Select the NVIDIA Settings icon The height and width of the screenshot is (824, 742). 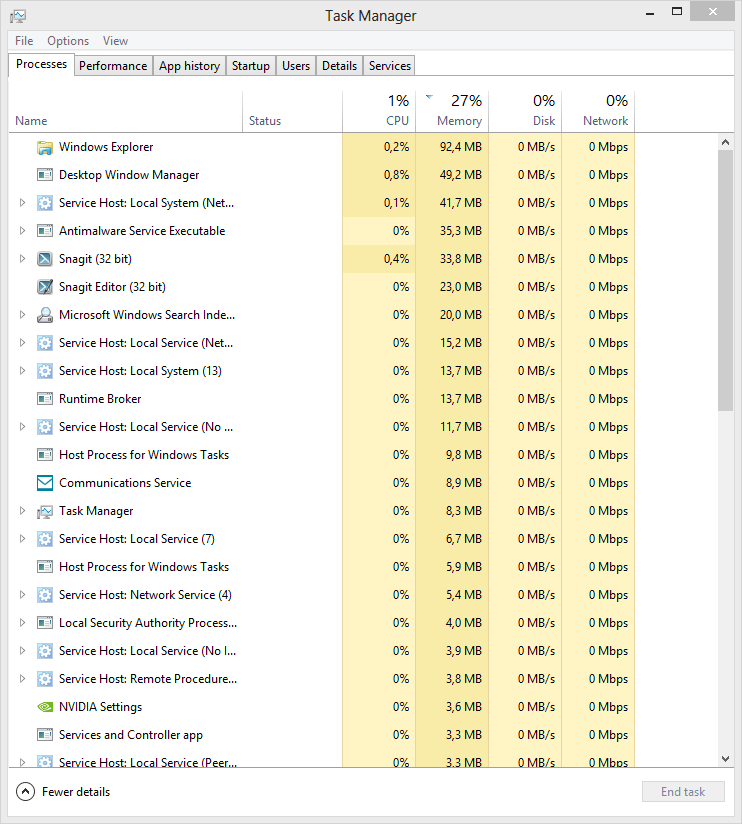click(x=45, y=707)
